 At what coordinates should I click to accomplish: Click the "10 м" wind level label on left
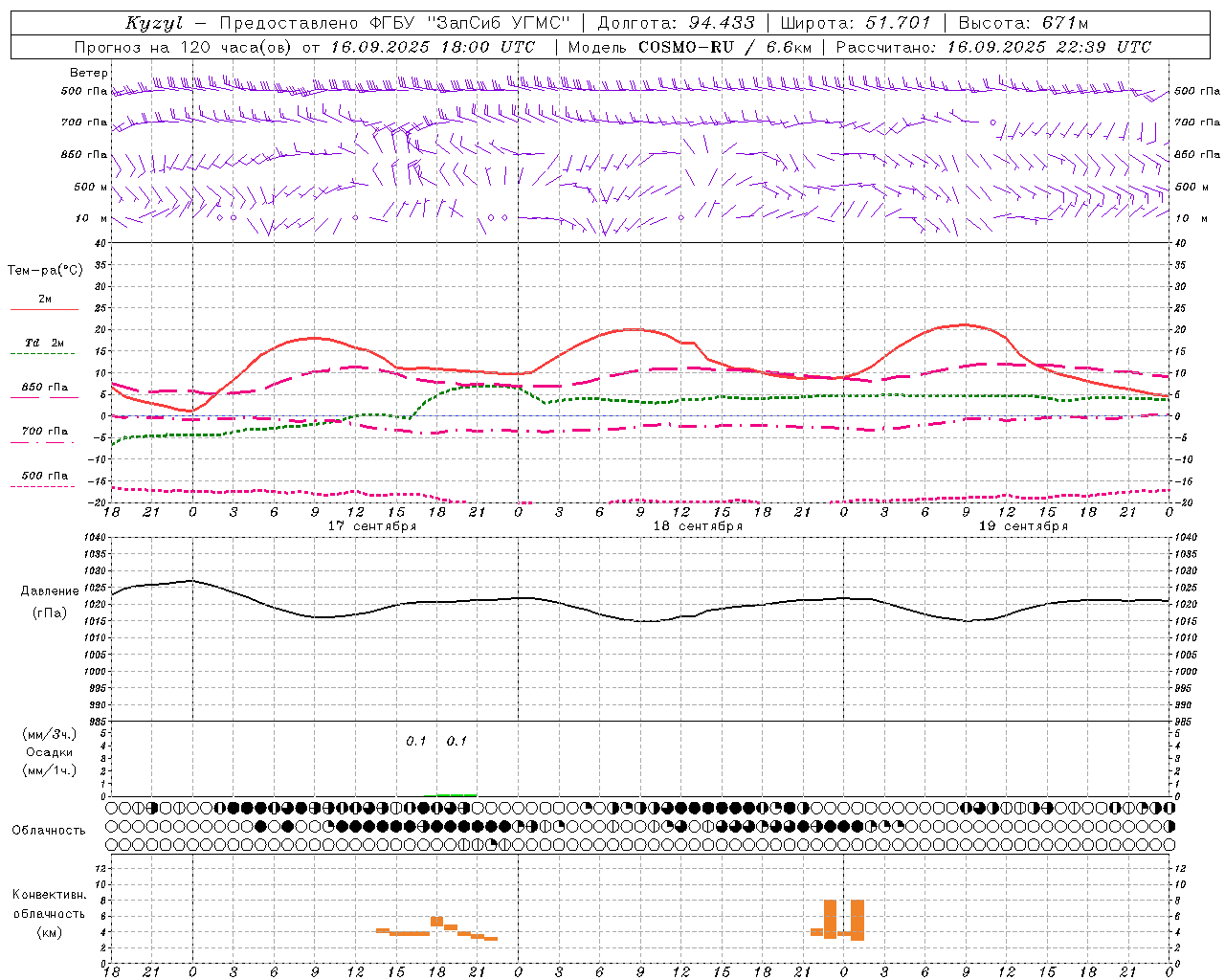[91, 218]
